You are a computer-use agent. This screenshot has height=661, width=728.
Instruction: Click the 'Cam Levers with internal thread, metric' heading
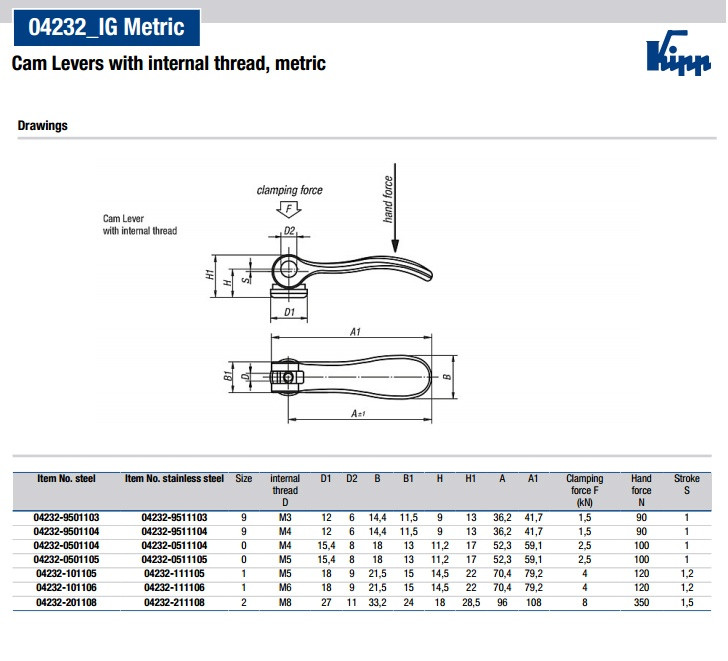tap(168, 64)
